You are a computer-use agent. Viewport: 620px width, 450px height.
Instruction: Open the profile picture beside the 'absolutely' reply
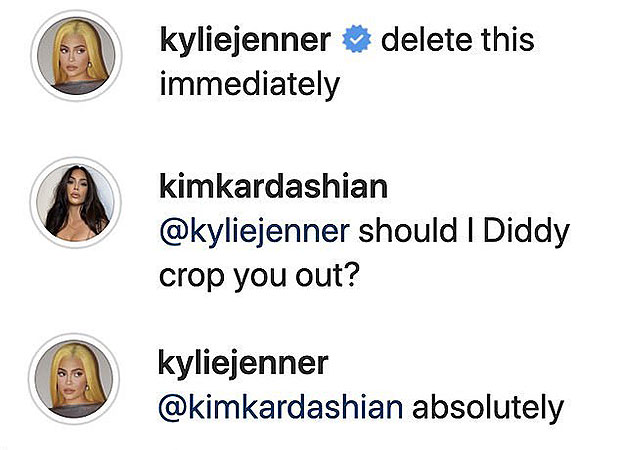coord(74,379)
